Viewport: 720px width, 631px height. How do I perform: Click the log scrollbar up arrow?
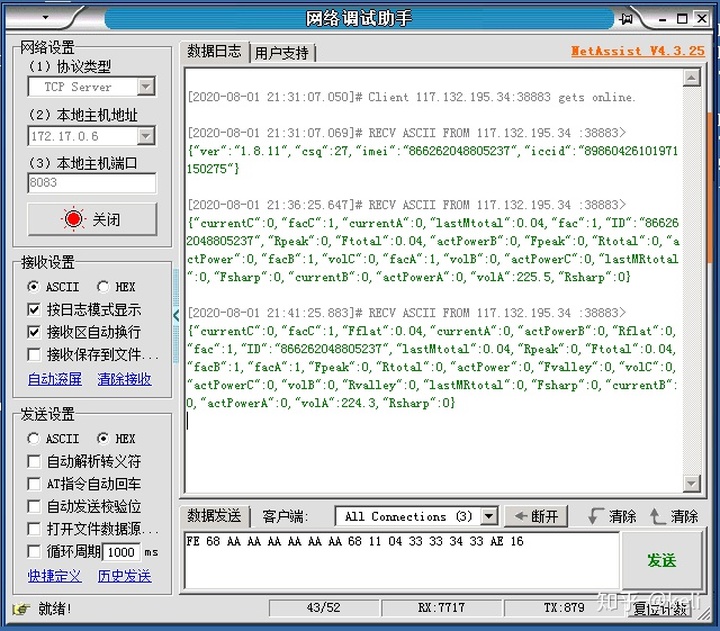[x=691, y=78]
